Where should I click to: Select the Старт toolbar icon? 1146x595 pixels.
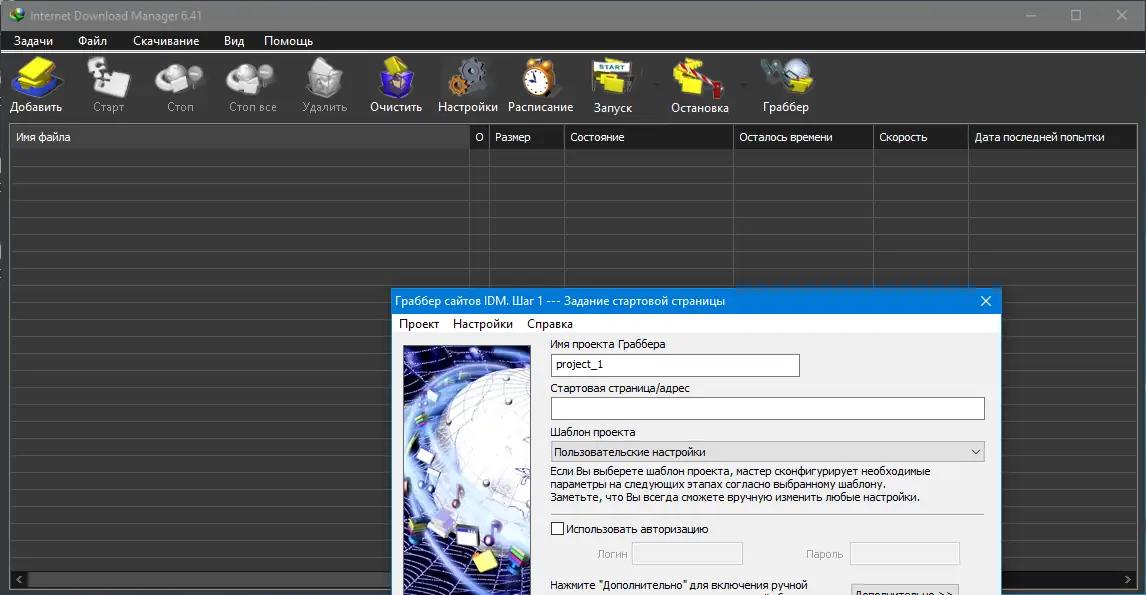[x=108, y=82]
